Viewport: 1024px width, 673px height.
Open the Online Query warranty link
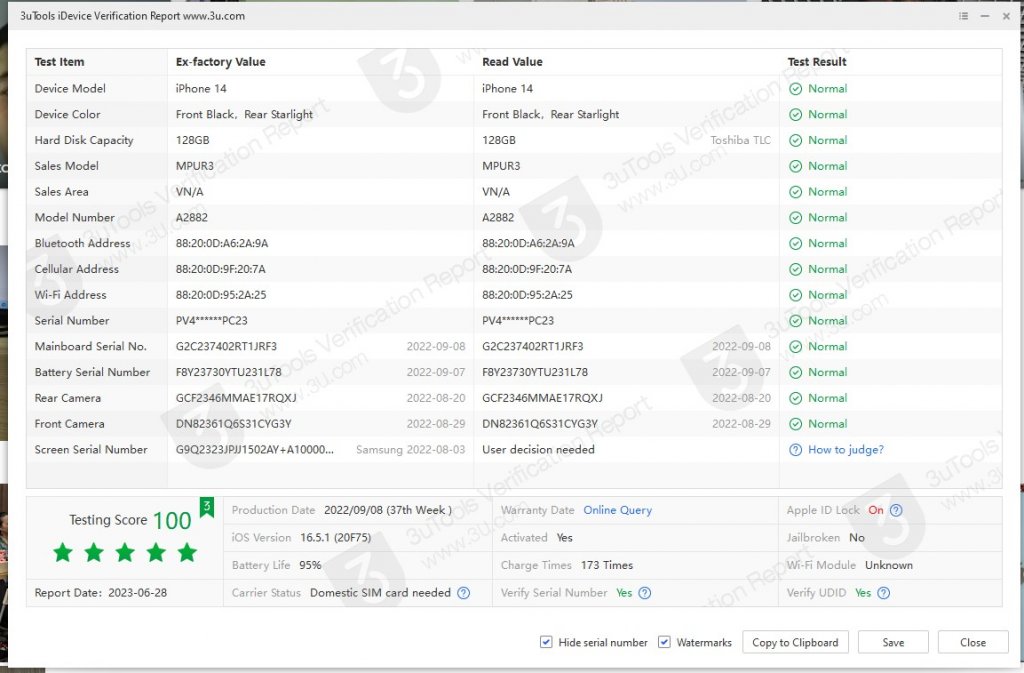[x=617, y=510]
